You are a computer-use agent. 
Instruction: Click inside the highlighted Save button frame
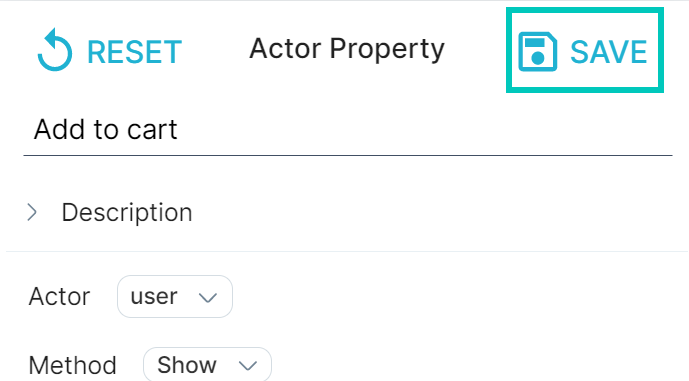585,50
